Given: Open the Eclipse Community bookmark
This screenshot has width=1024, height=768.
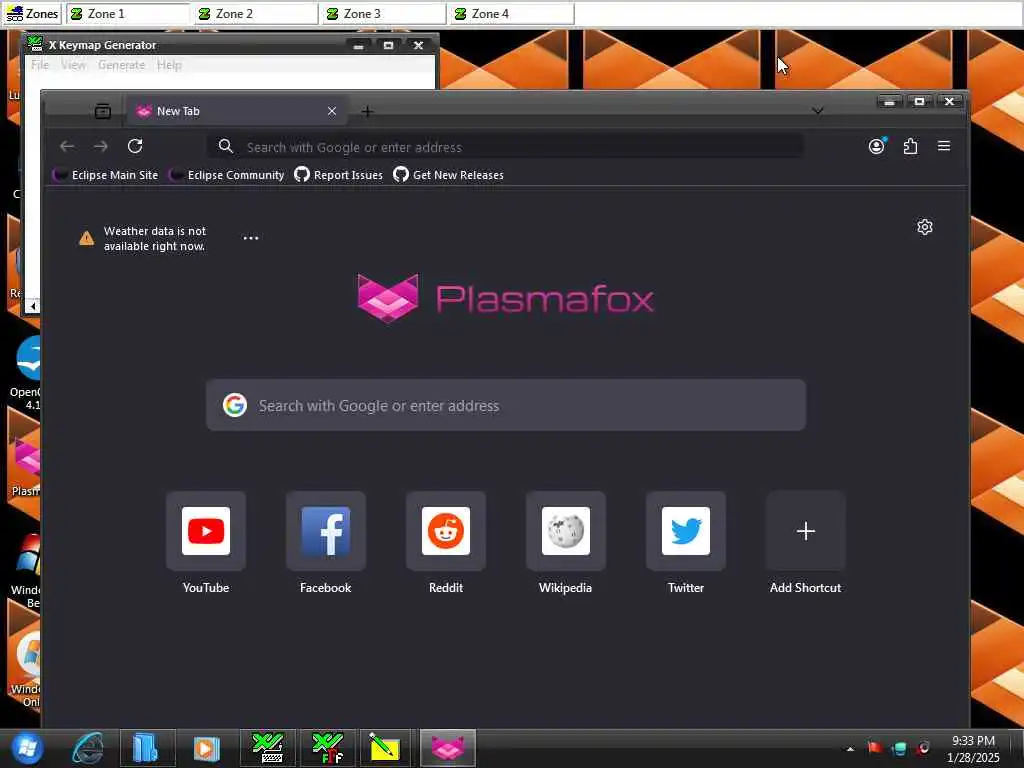Looking at the screenshot, I should point(227,175).
